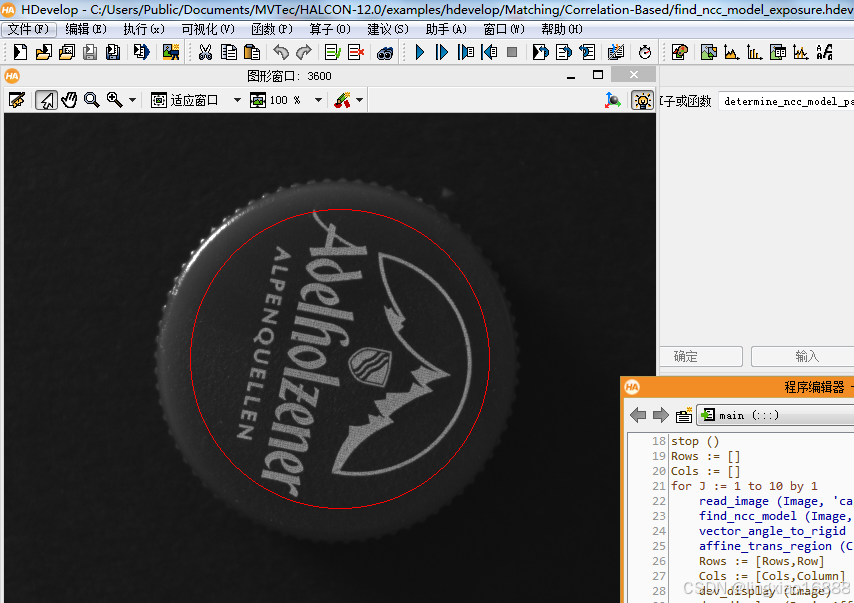The width and height of the screenshot is (854, 603).
Task: Select the magnifying glass zoom tool
Action: pos(92,100)
